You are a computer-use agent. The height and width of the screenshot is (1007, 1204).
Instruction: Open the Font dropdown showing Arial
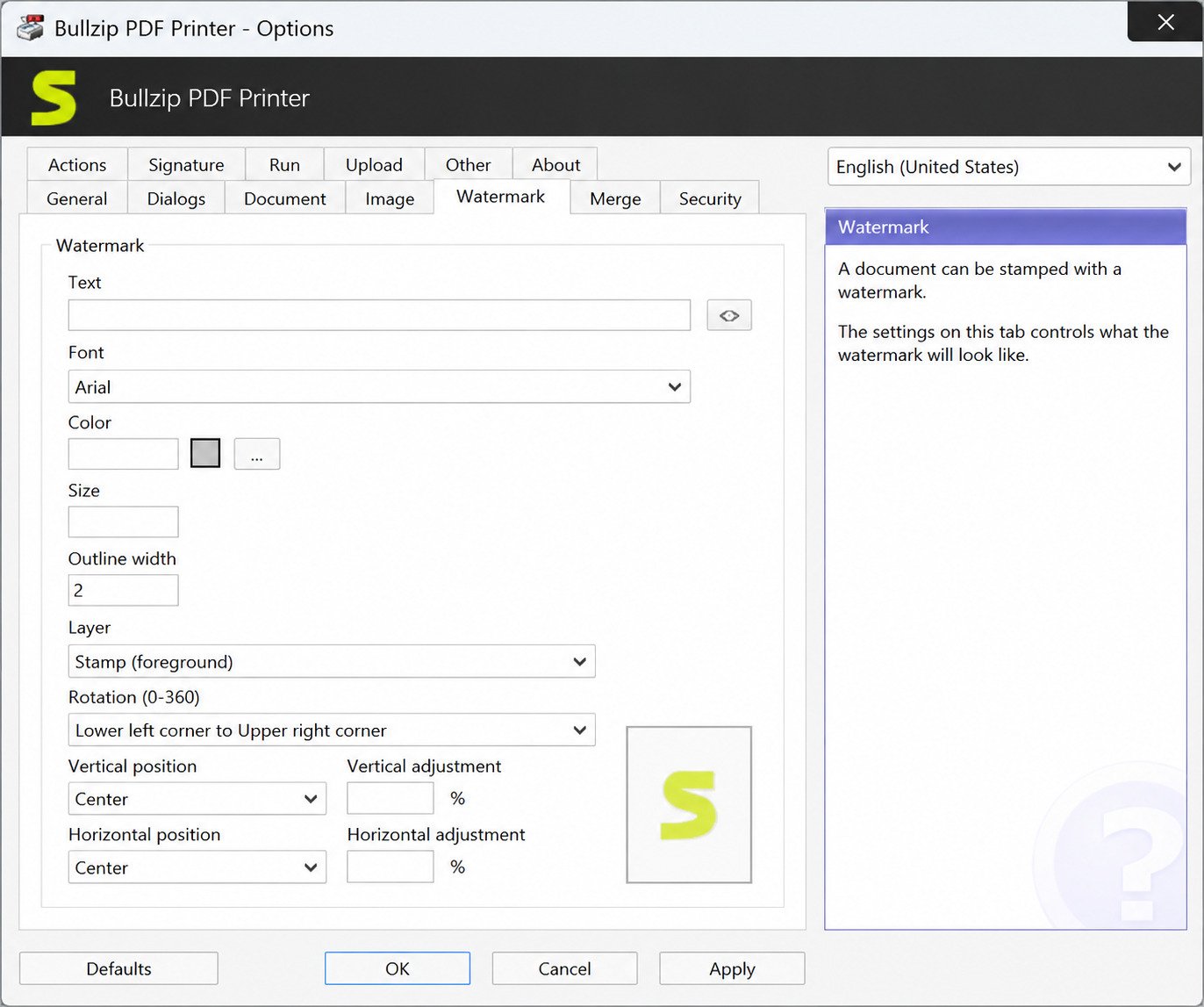[x=379, y=386]
